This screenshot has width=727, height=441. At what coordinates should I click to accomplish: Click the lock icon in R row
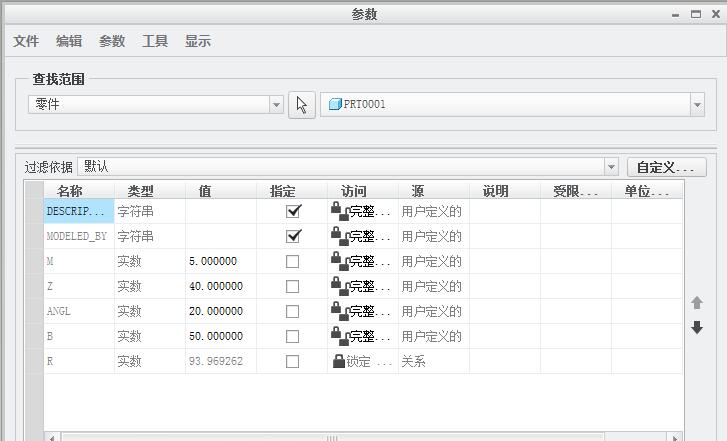(x=338, y=361)
